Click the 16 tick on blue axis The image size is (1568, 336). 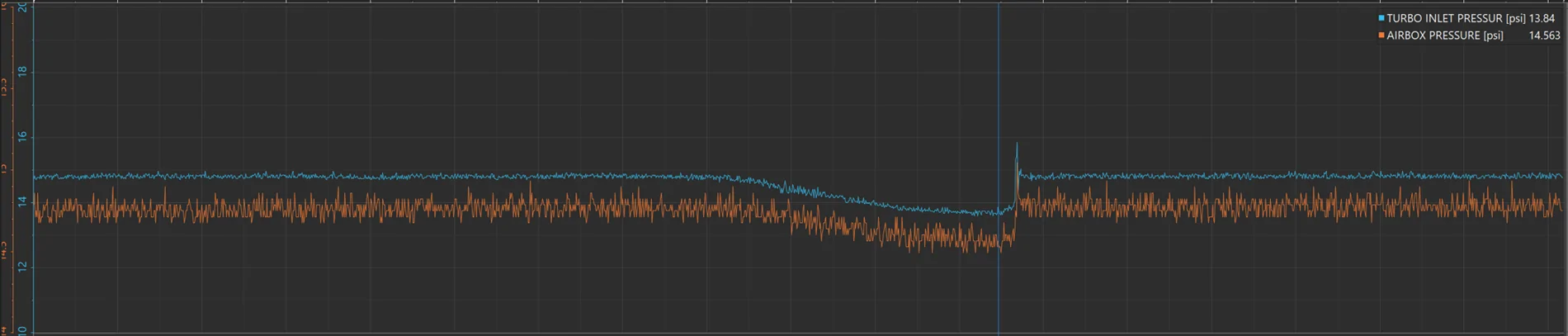22,136
